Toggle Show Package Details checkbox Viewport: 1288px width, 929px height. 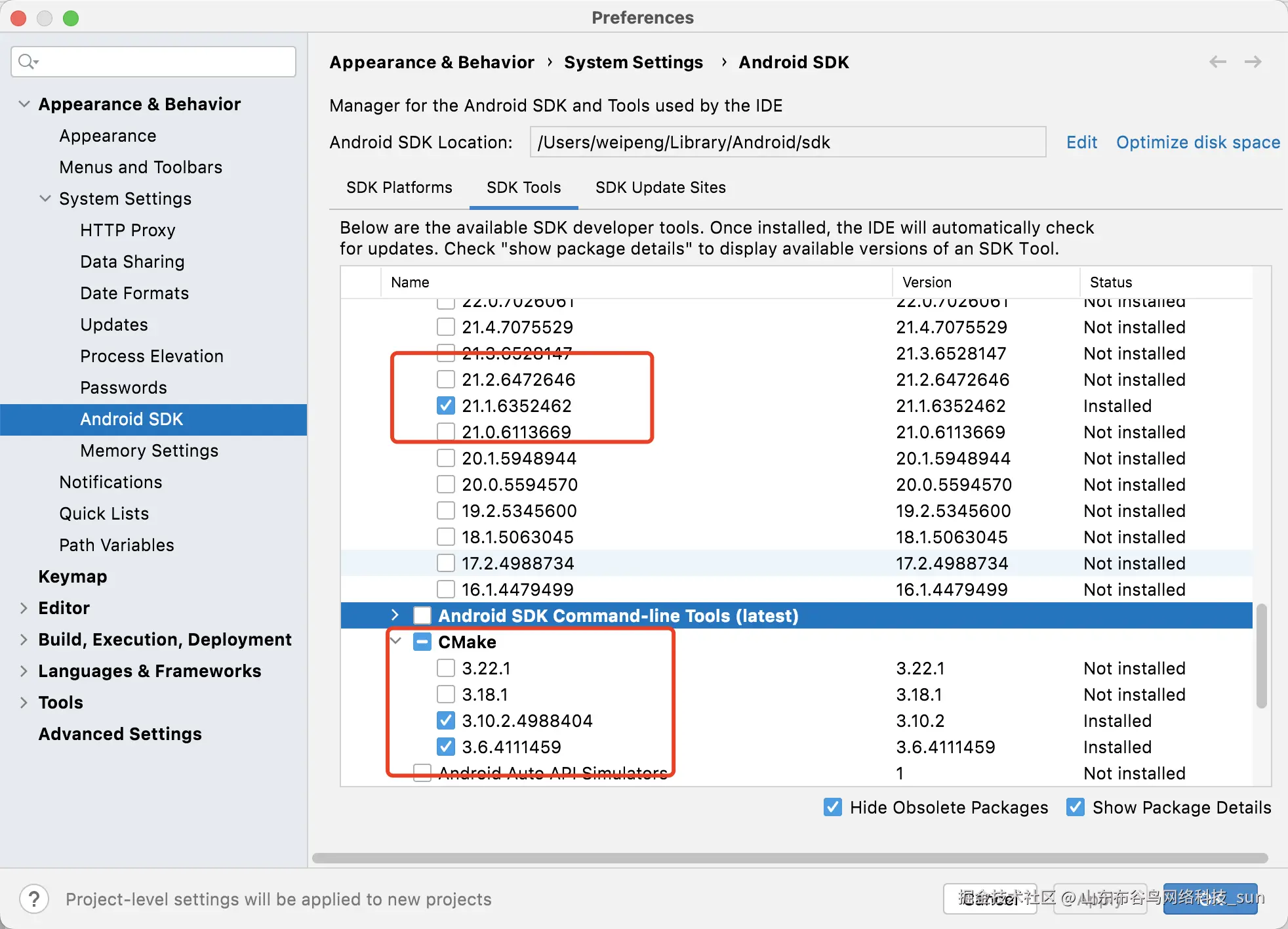coord(1076,807)
